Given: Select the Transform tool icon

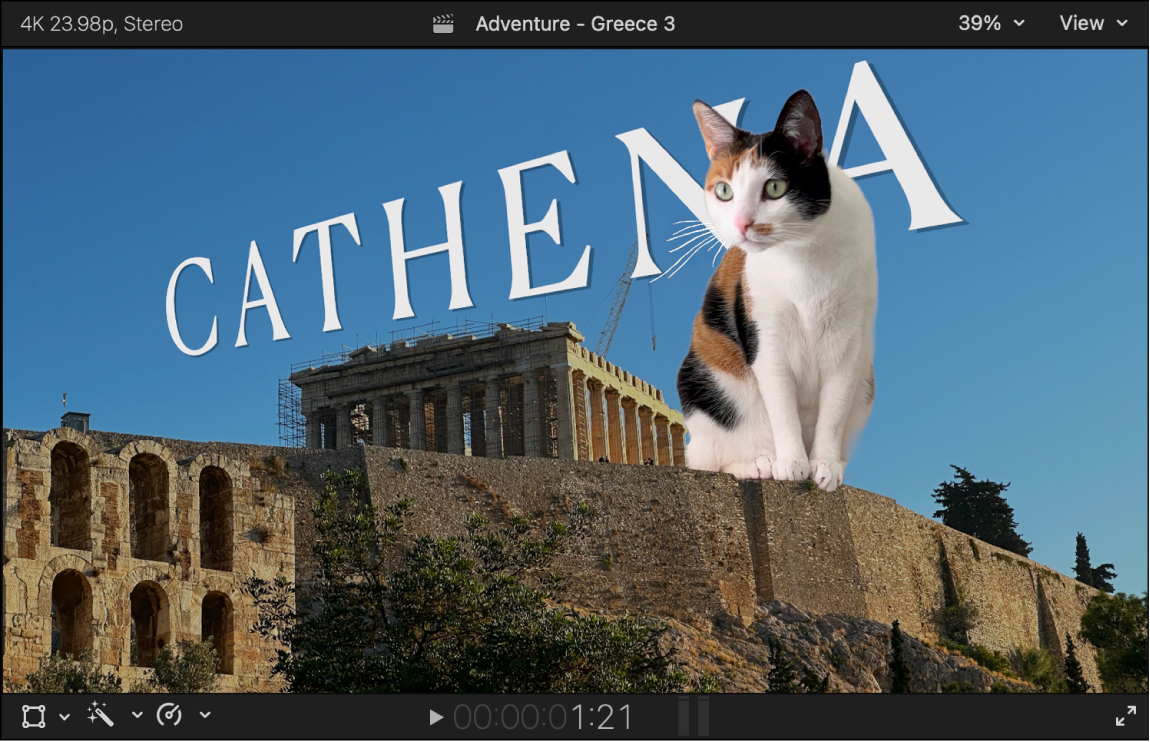Looking at the screenshot, I should pos(33,715).
